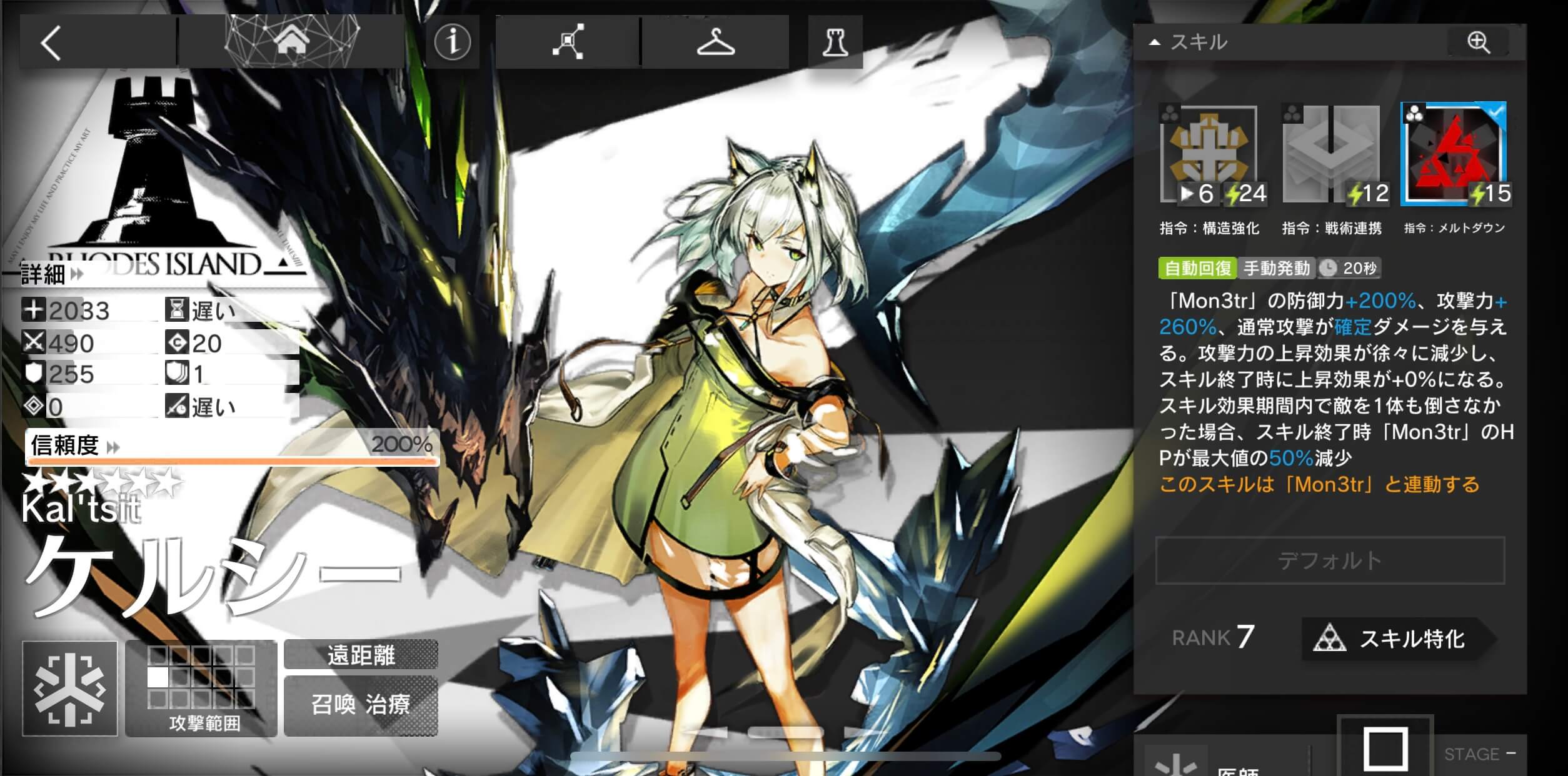Click the attack stat value 490
The width and height of the screenshot is (1568, 776).
tap(71, 343)
